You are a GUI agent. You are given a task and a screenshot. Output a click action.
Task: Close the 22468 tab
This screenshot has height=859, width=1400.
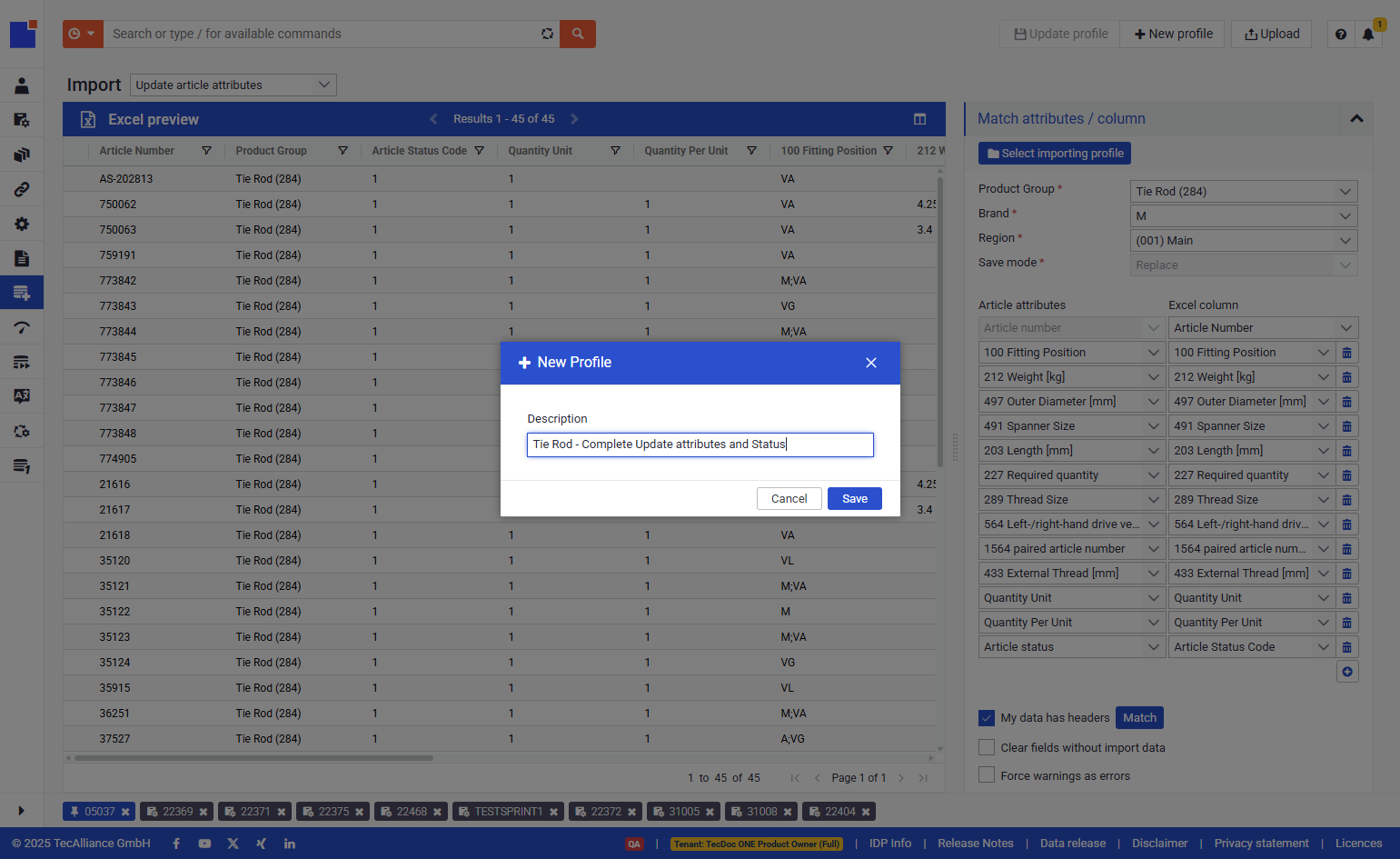coord(437,812)
